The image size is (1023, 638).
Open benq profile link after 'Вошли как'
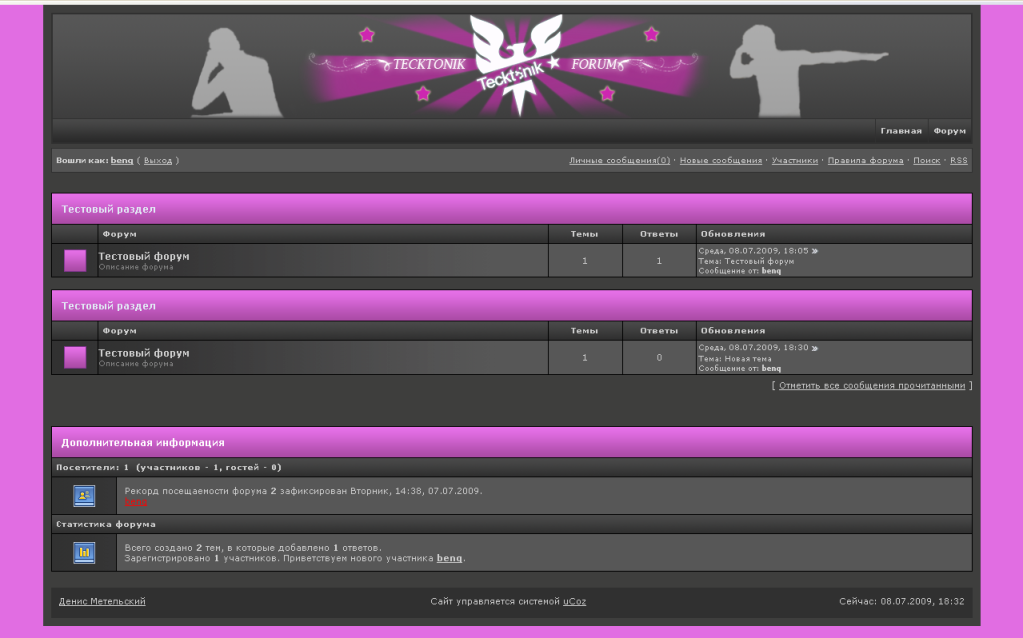[x=122, y=160]
